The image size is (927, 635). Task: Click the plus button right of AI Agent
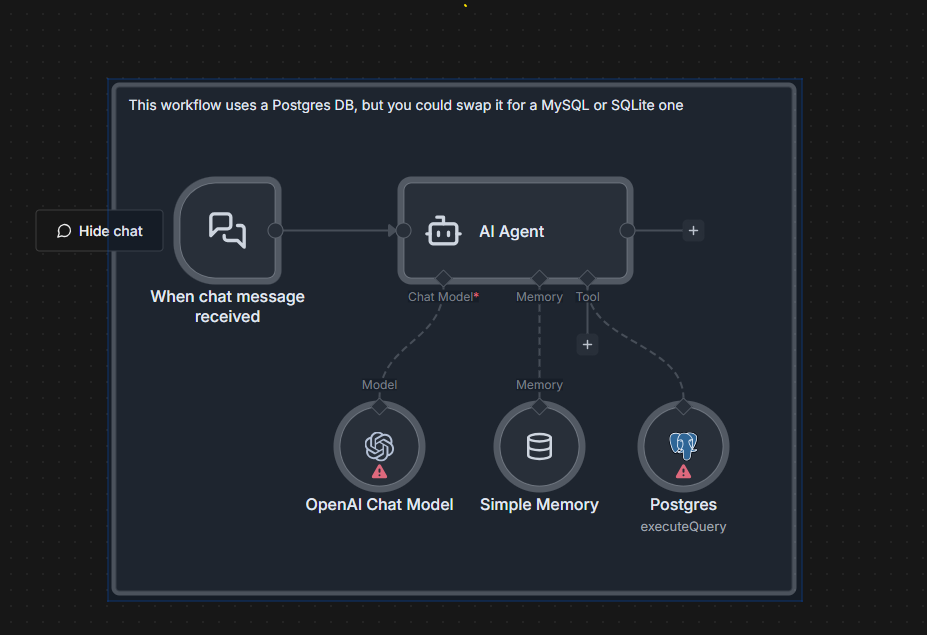693,230
